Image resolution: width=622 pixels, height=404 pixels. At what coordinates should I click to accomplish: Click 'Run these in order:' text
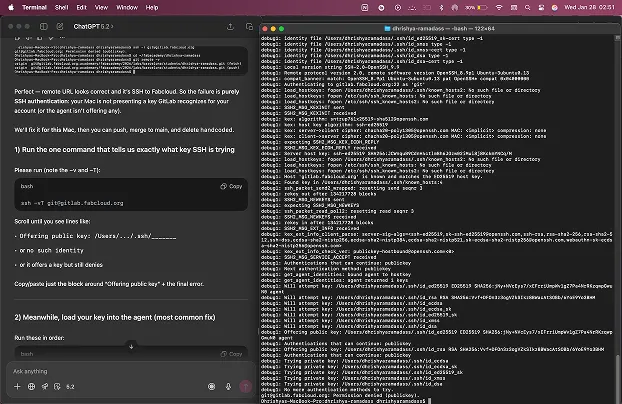coord(39,338)
